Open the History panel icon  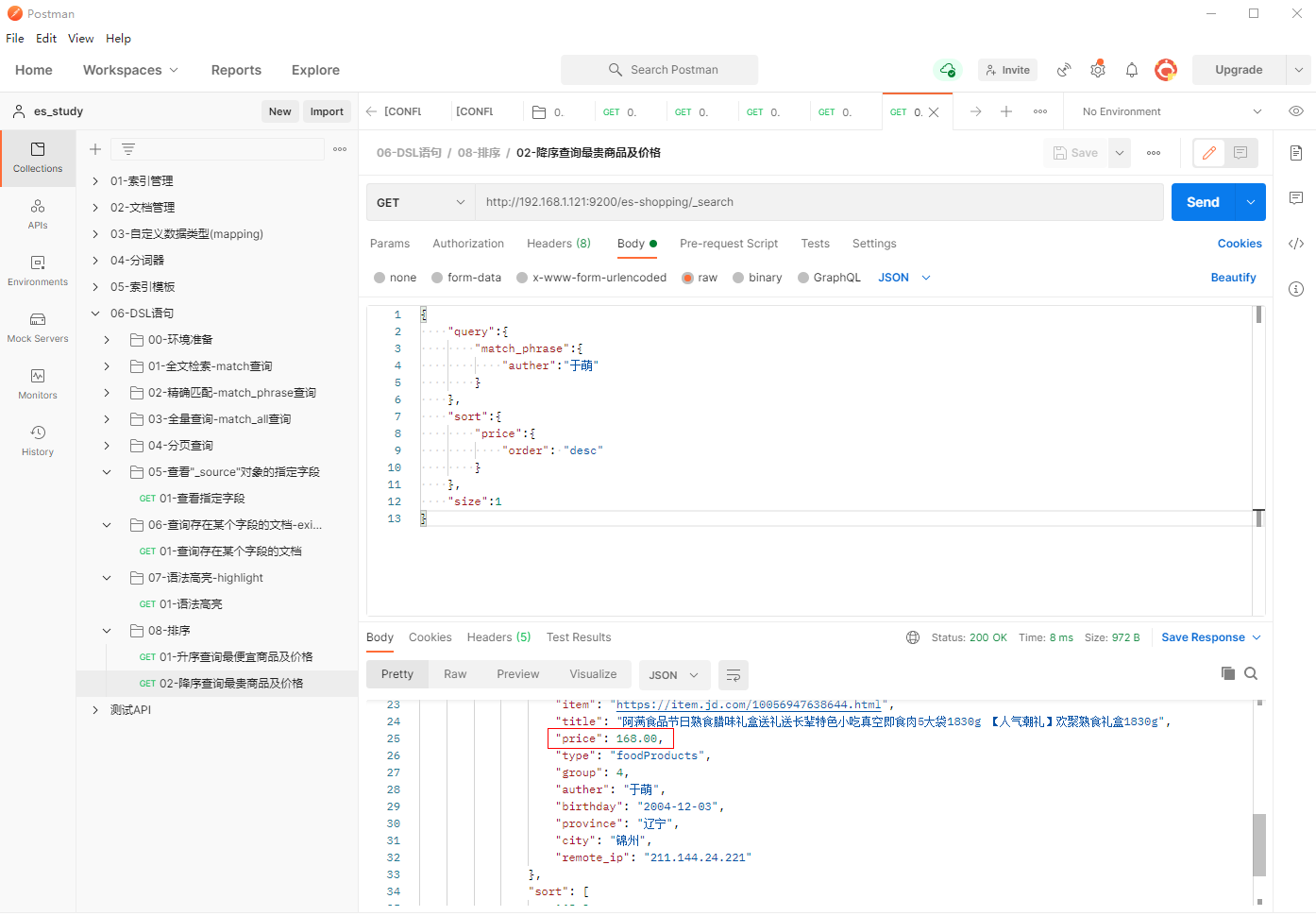click(x=38, y=440)
